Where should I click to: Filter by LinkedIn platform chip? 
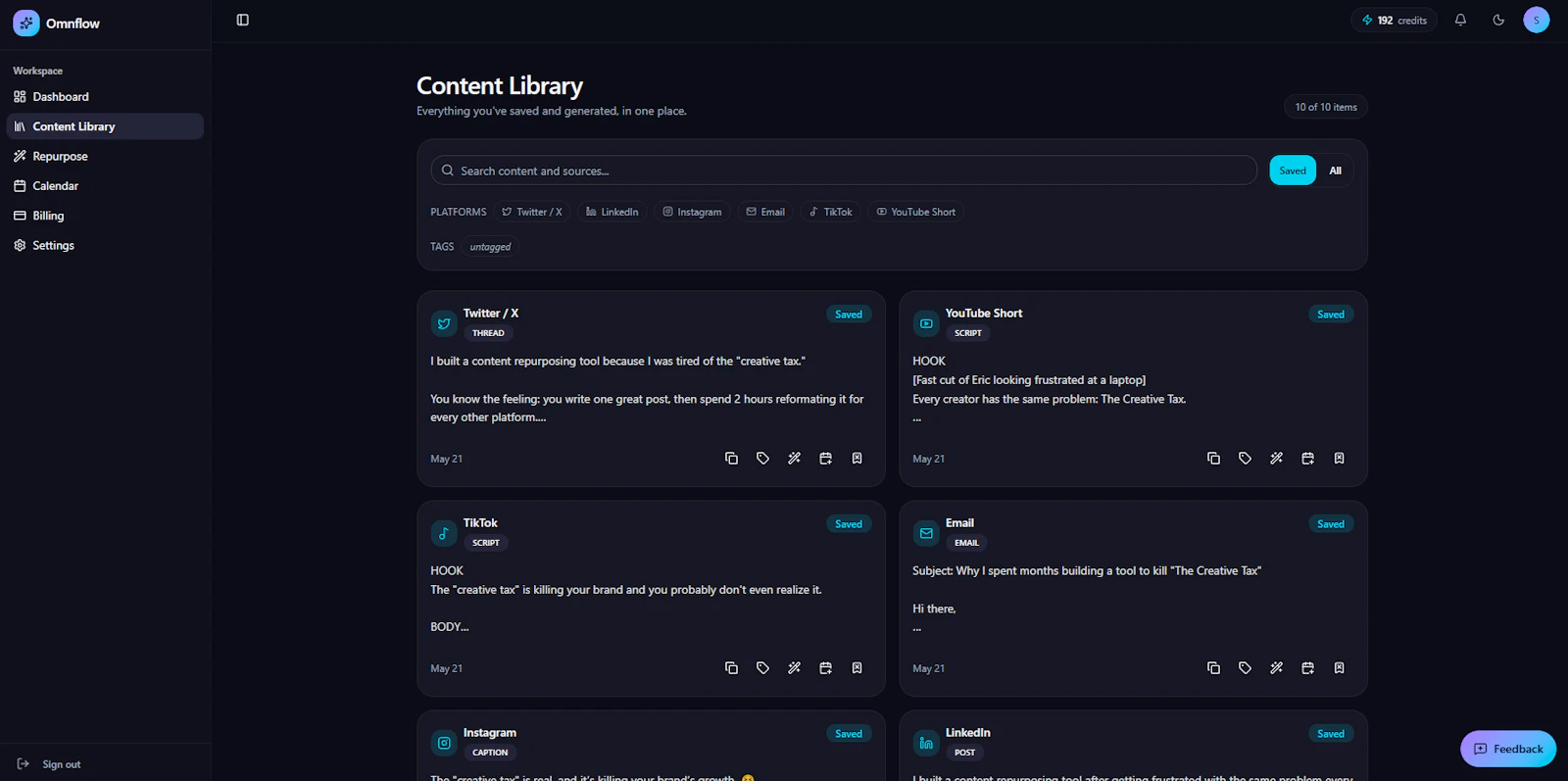pyautogui.click(x=612, y=212)
